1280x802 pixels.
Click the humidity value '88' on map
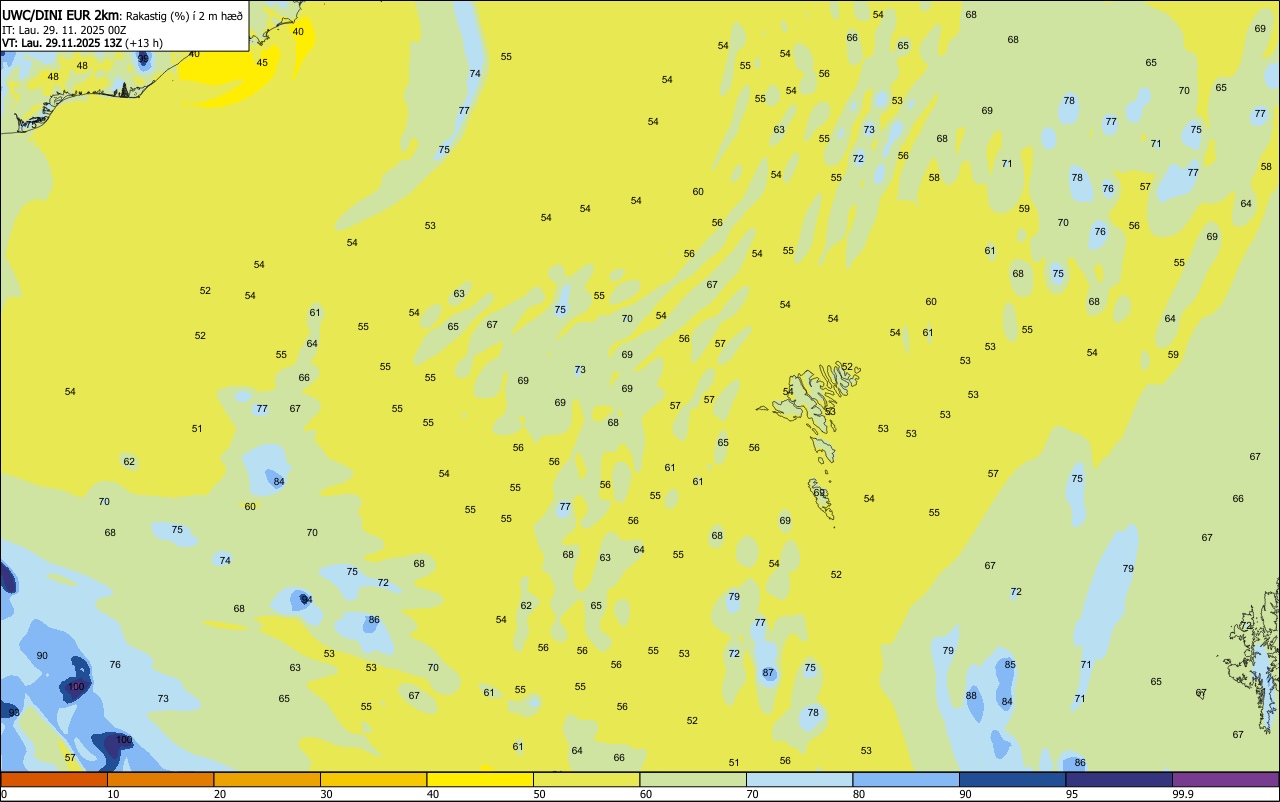[971, 696]
